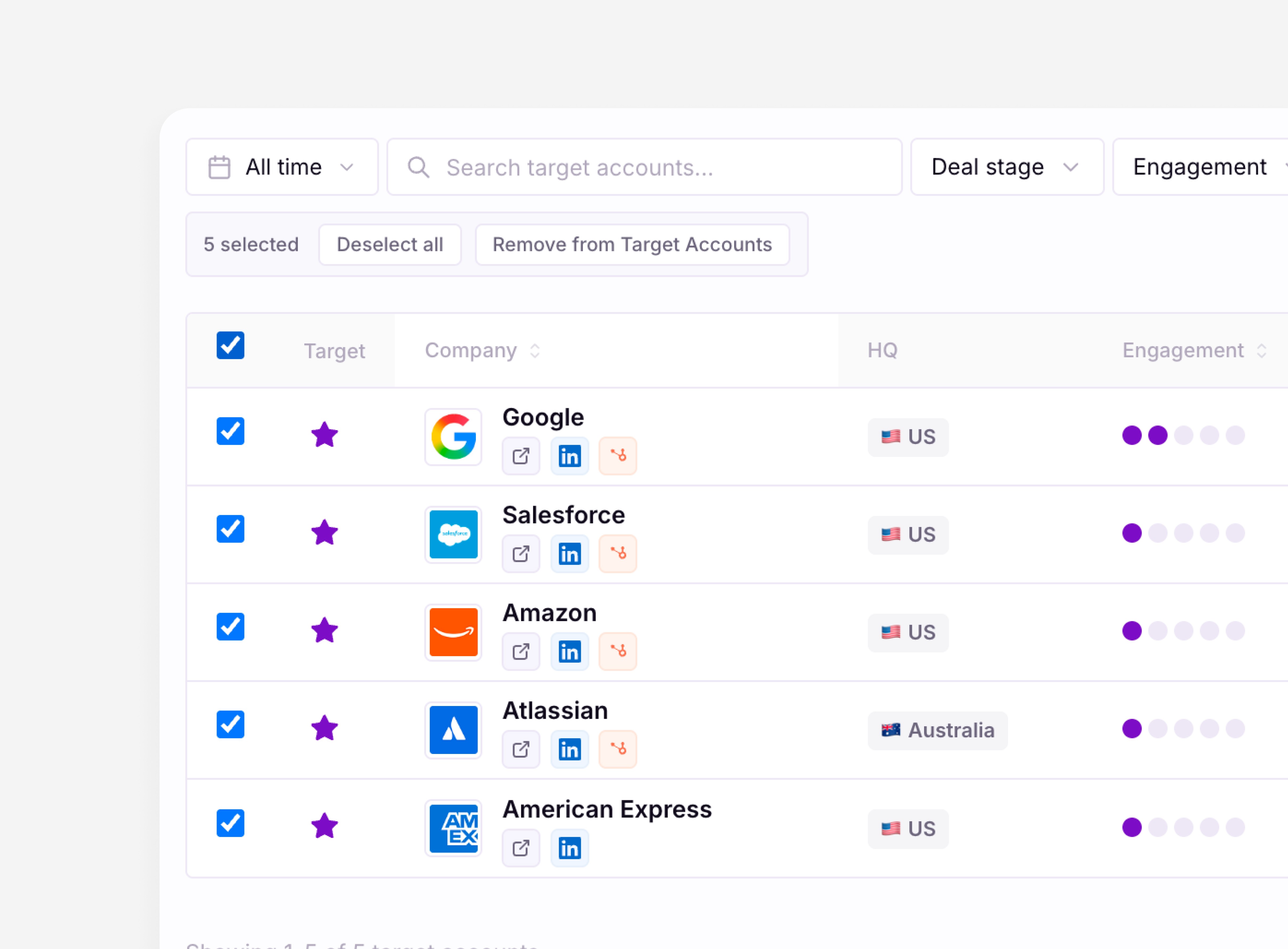Open the American Express company name link
The image size is (1288, 949).
(607, 809)
